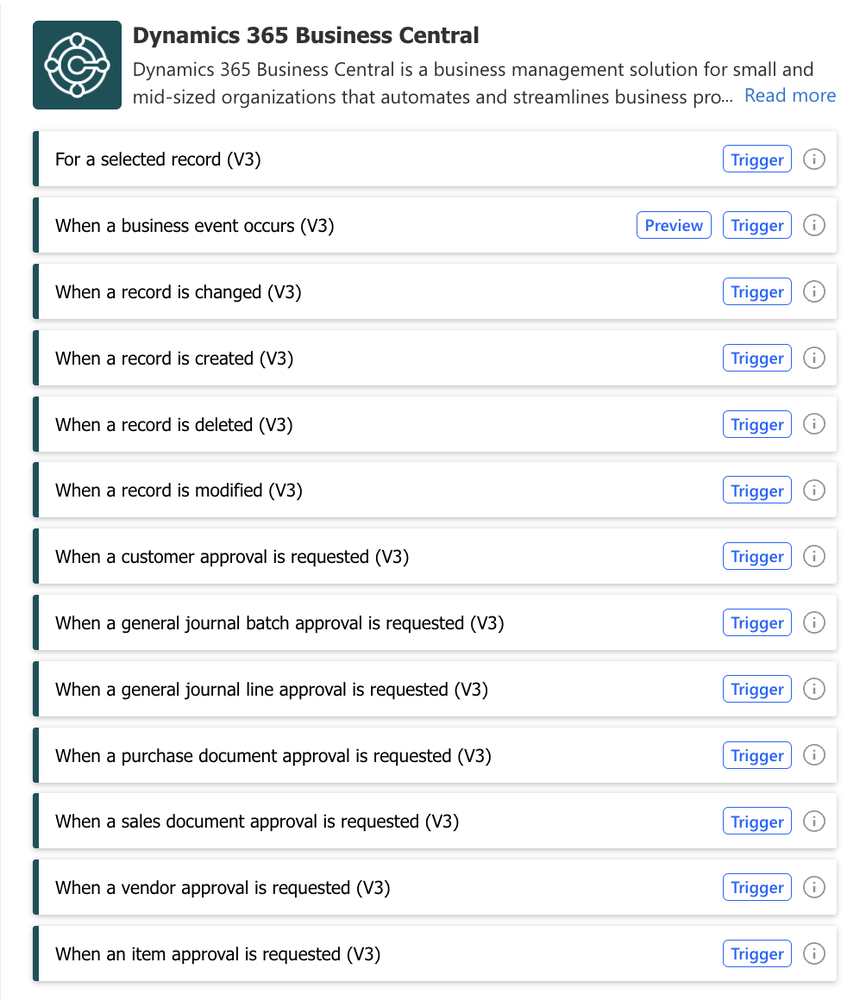The height and width of the screenshot is (1000, 866).
Task: Open info for general journal batch approval trigger
Action: 814,622
